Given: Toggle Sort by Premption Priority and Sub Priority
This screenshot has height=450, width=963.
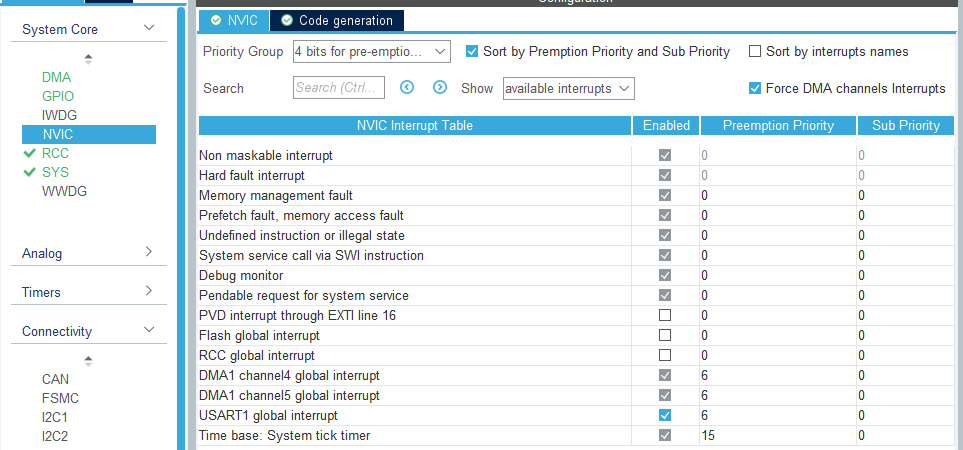Looking at the screenshot, I should point(472,51).
